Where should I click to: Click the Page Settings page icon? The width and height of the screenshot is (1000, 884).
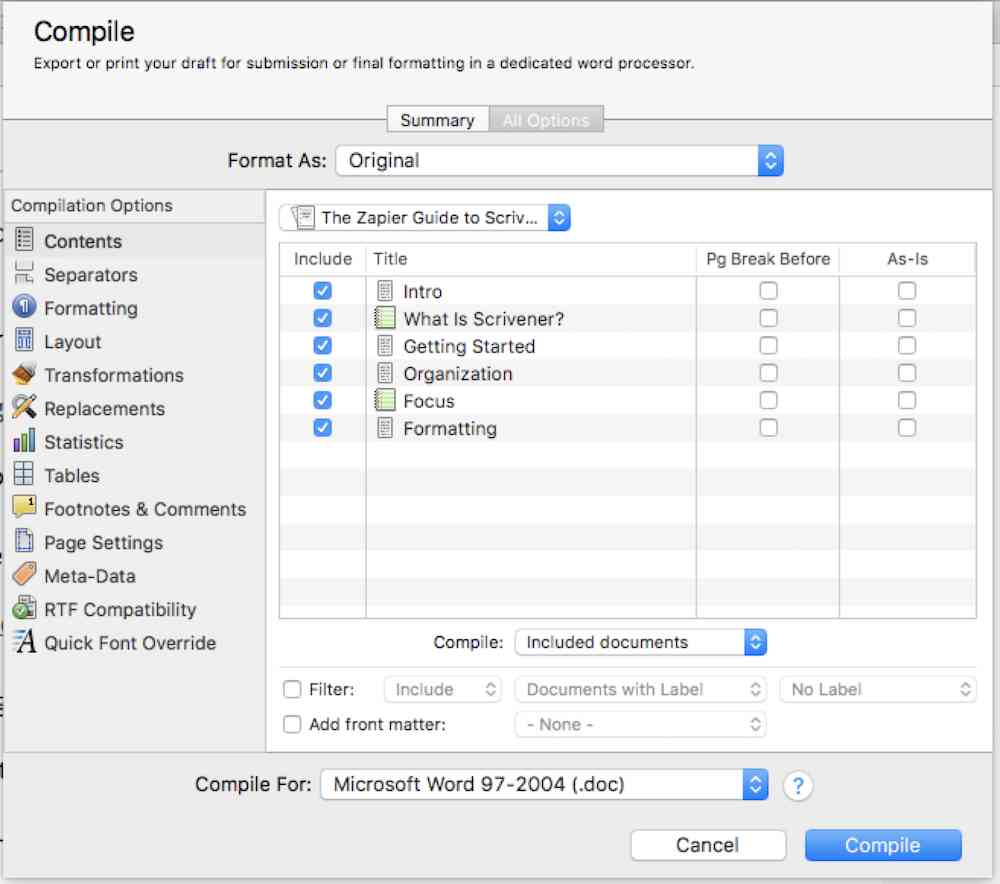click(x=24, y=541)
